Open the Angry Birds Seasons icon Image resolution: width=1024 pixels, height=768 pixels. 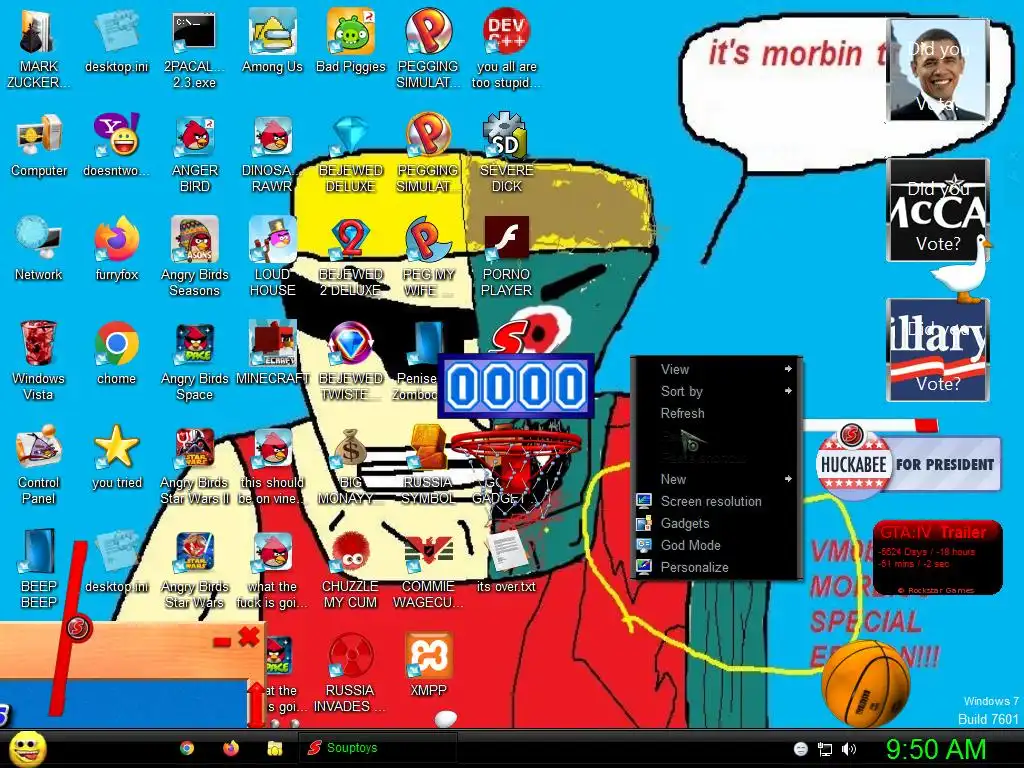(x=195, y=257)
